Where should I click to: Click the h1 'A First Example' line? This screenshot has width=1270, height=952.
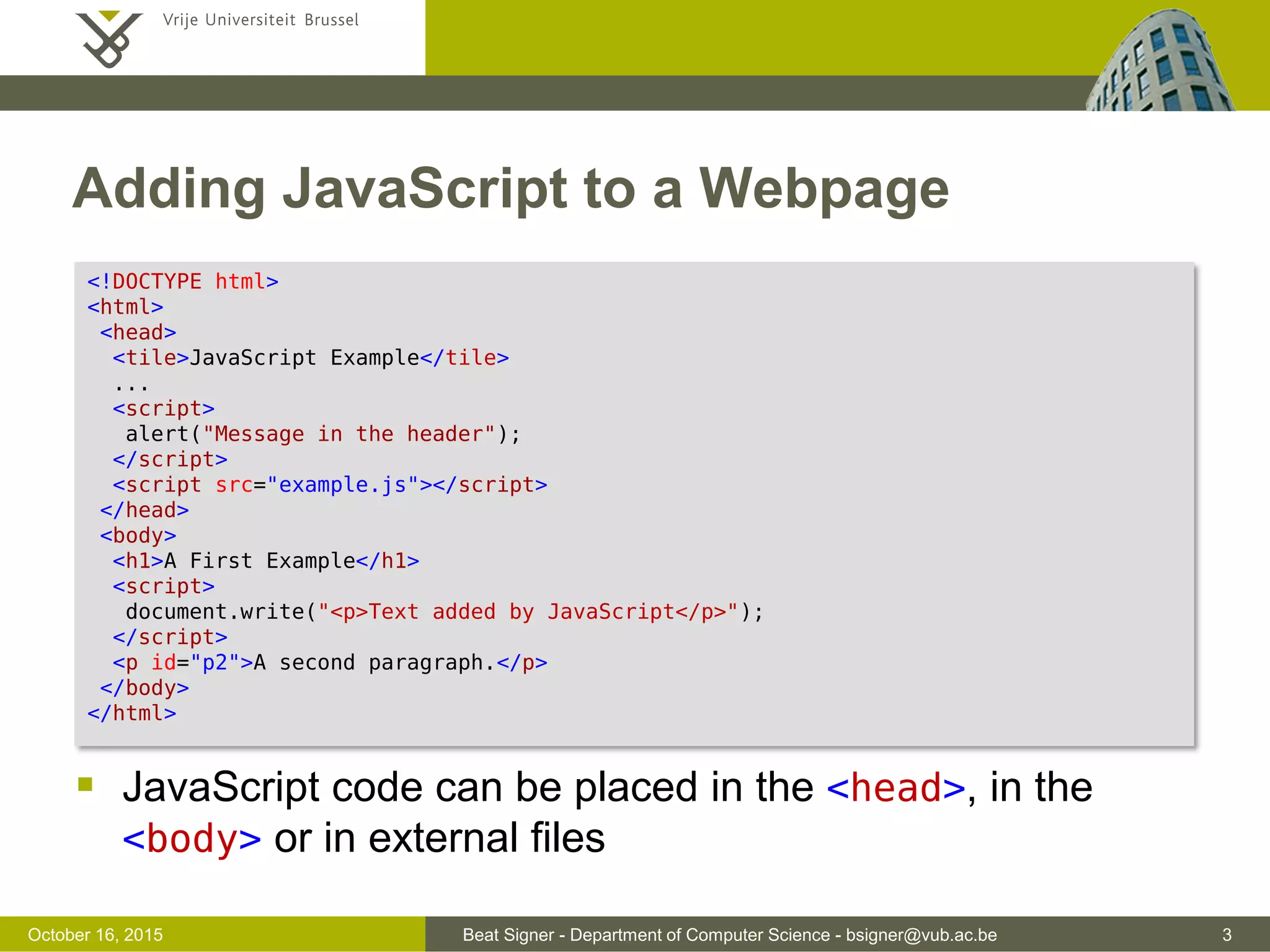tap(265, 561)
